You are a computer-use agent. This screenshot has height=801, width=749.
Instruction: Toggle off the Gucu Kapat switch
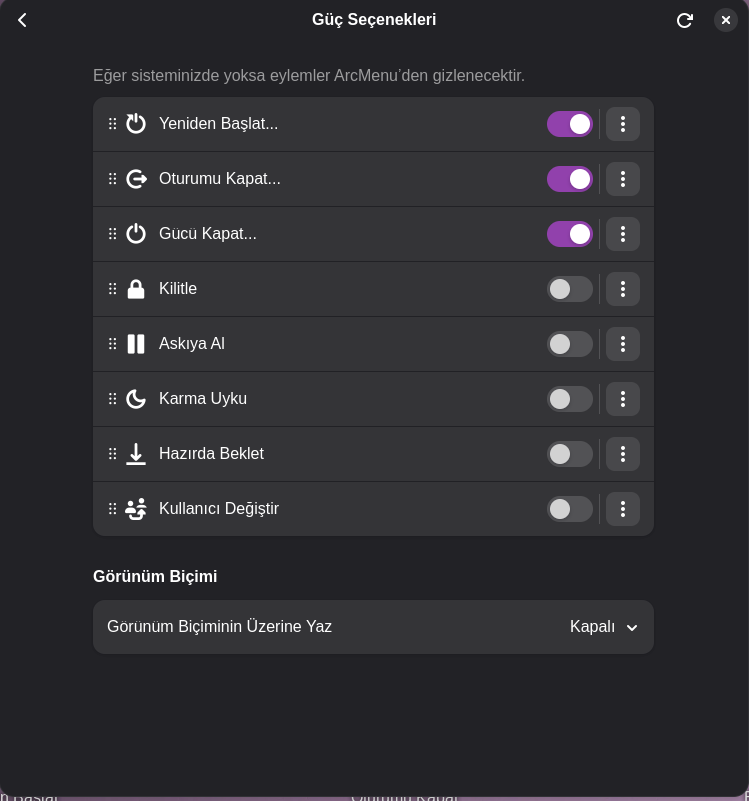pyautogui.click(x=570, y=234)
